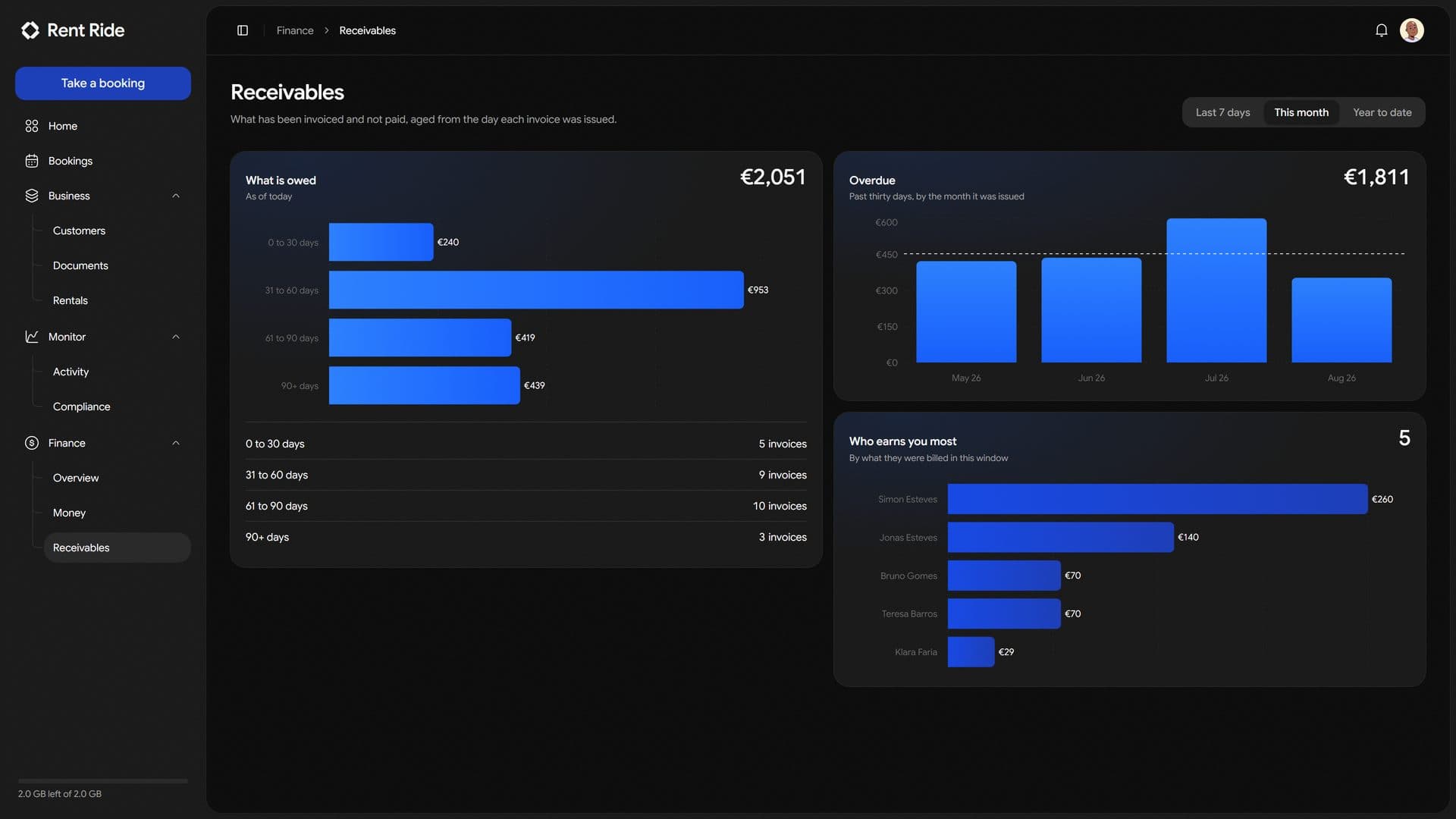Click '2.0 GB left of 2.0 GB' text
Viewport: 1456px width, 819px height.
click(60, 794)
